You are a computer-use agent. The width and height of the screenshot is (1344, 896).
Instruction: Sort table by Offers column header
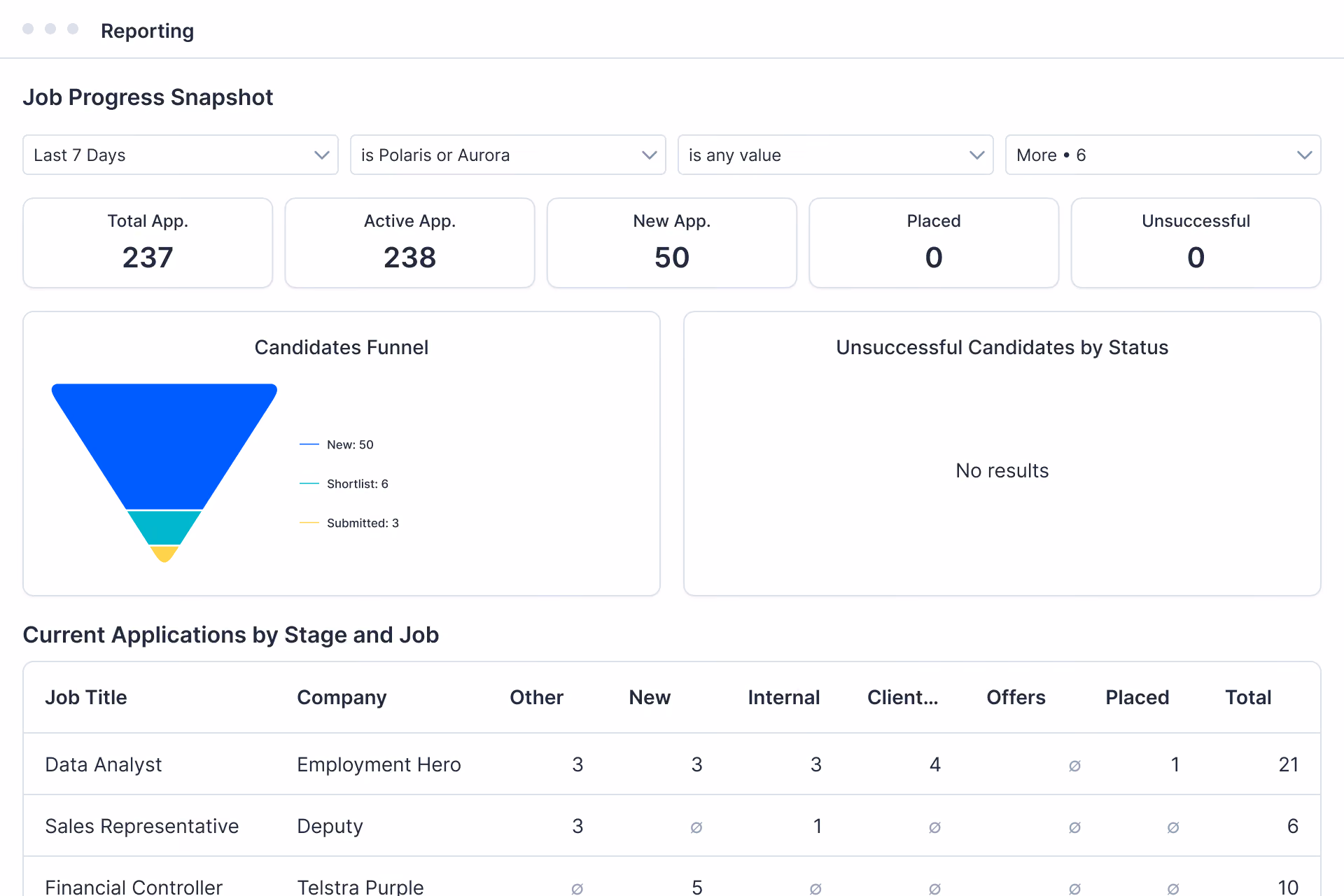pyautogui.click(x=1016, y=697)
